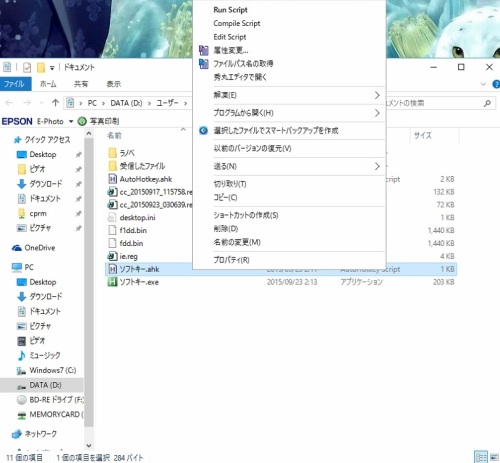Select the ラノベ folder
Image resolution: width=500 pixels, height=463 pixels.
tap(122, 153)
